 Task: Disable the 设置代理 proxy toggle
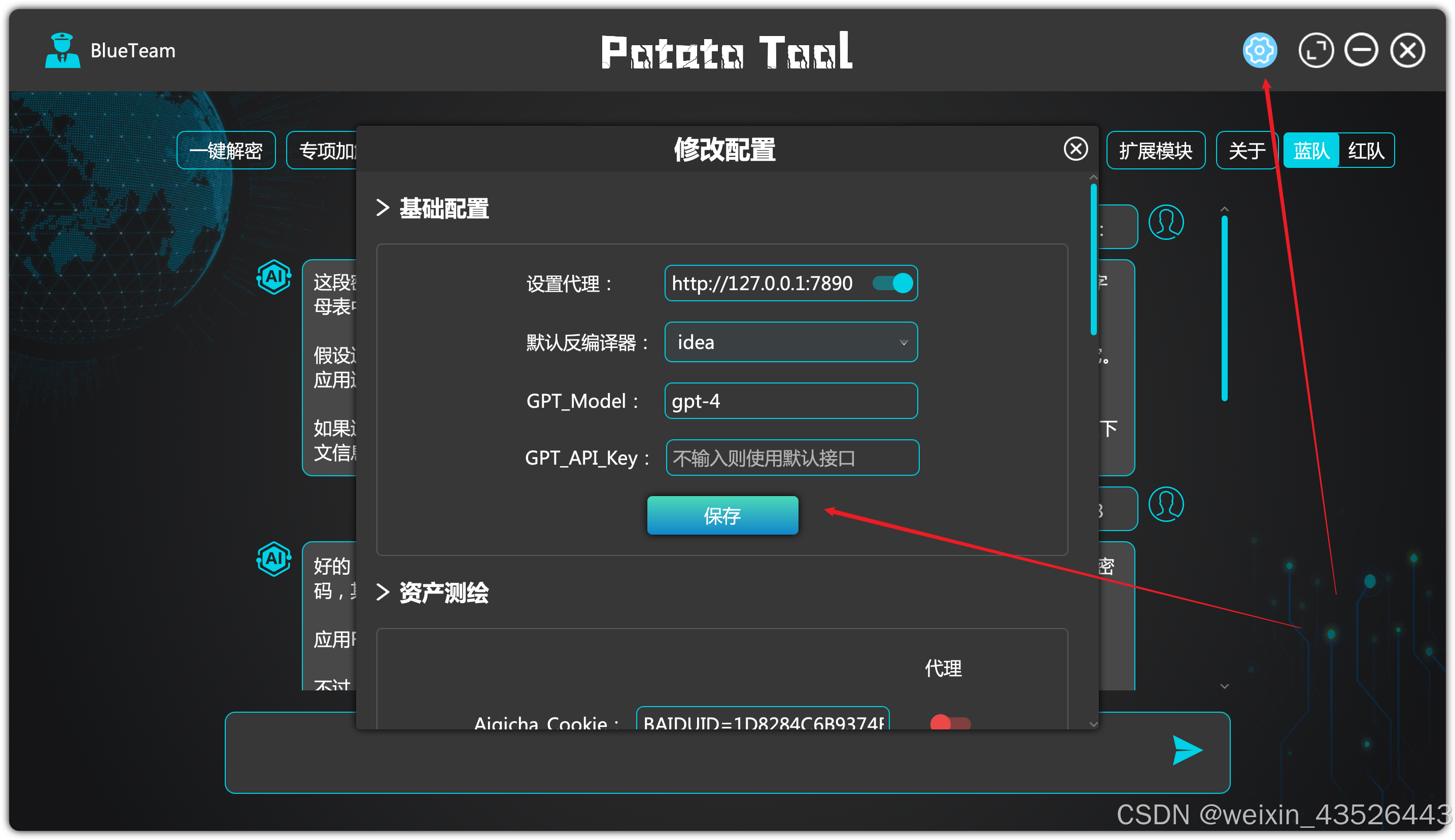tap(892, 283)
